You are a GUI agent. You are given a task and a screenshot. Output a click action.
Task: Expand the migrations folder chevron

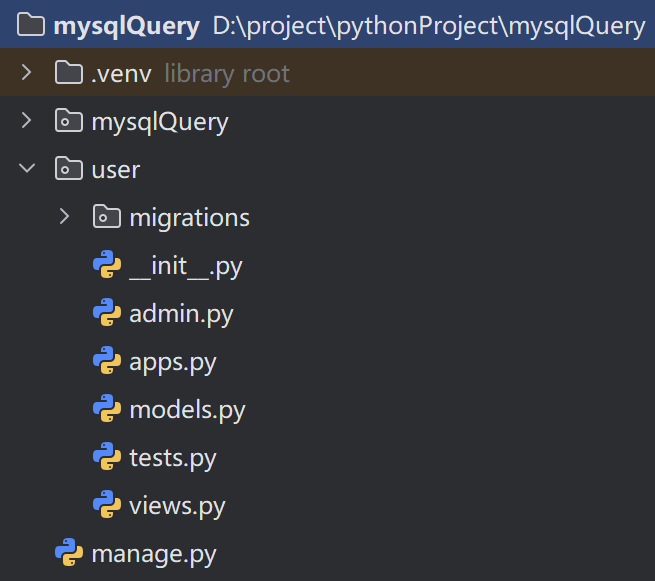coord(65,217)
